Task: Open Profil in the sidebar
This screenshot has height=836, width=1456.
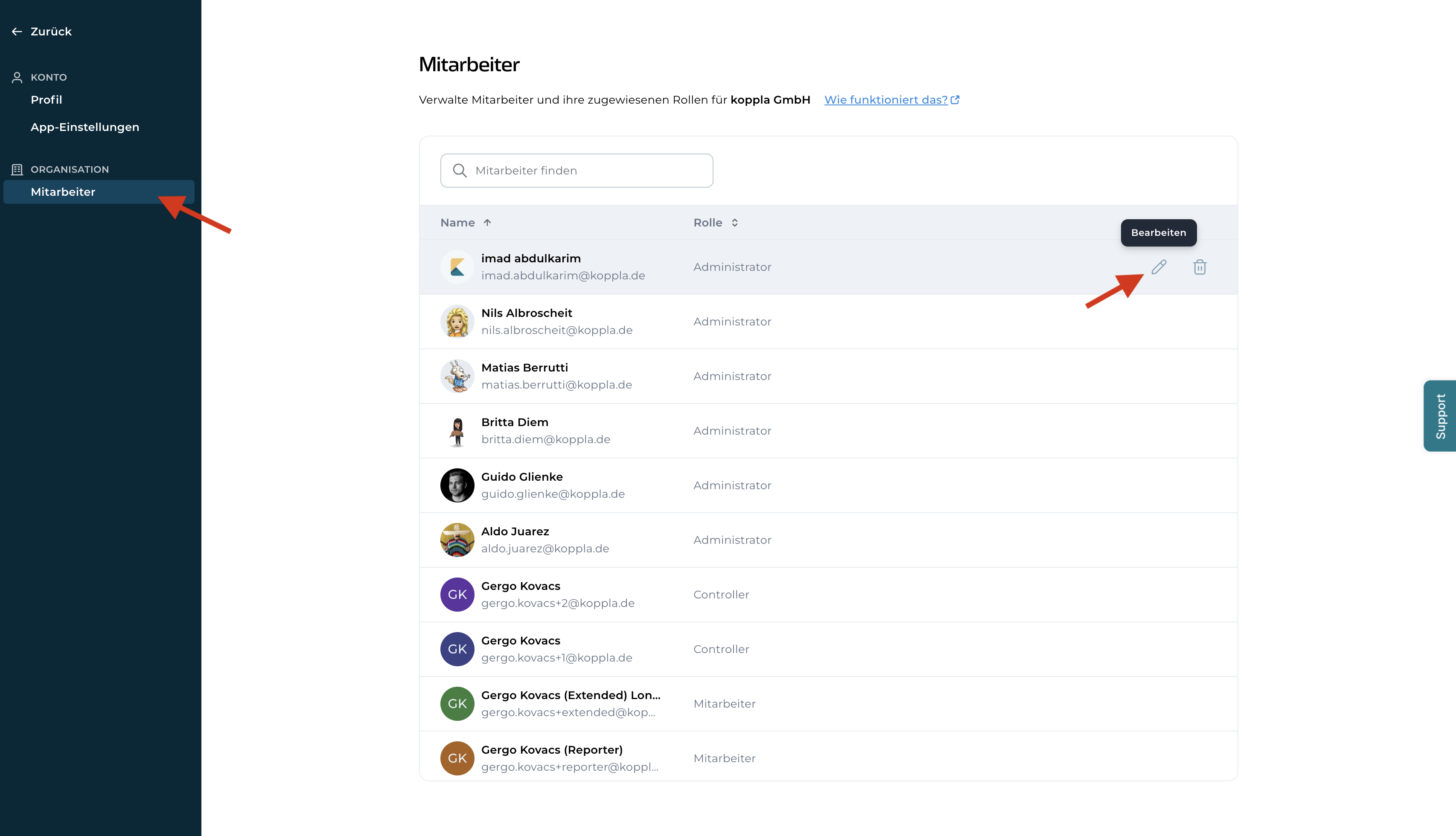Action: point(47,100)
